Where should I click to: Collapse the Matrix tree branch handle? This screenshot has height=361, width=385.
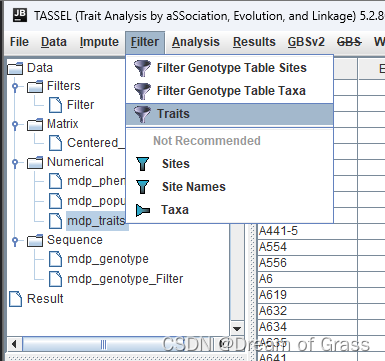15,125
